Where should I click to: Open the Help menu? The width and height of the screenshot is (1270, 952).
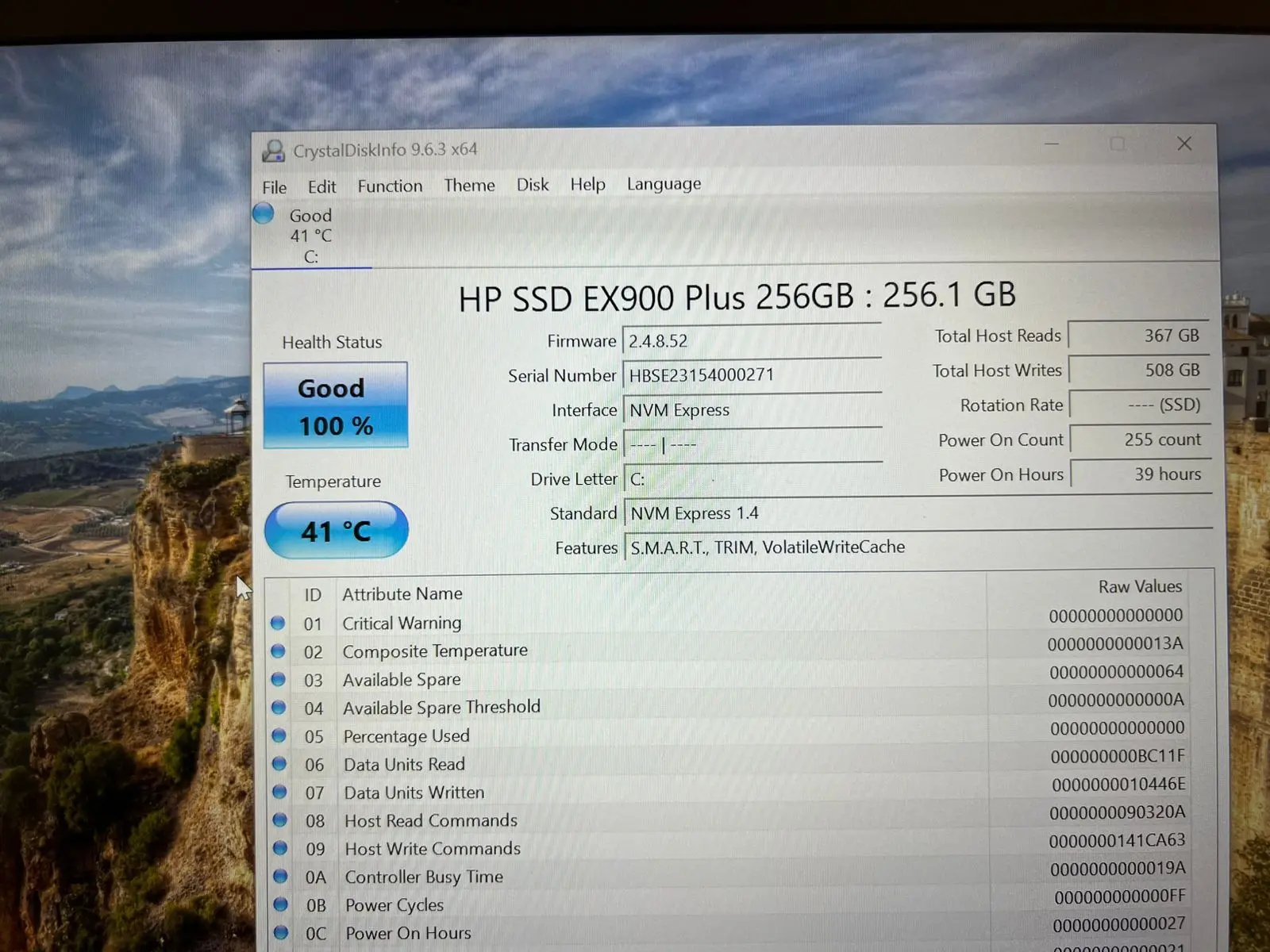[587, 184]
